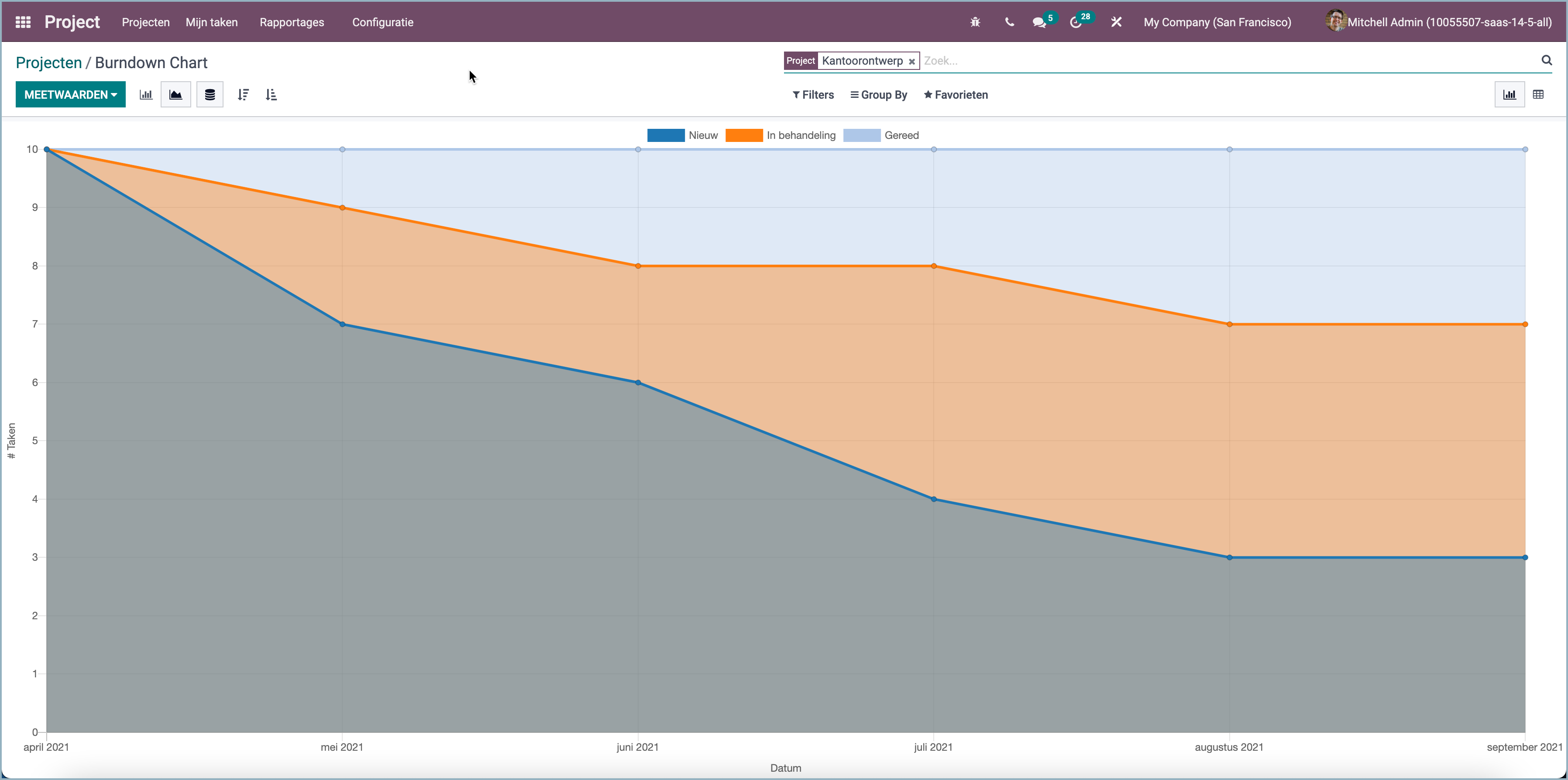Click the ascending sort icon

[x=272, y=94]
